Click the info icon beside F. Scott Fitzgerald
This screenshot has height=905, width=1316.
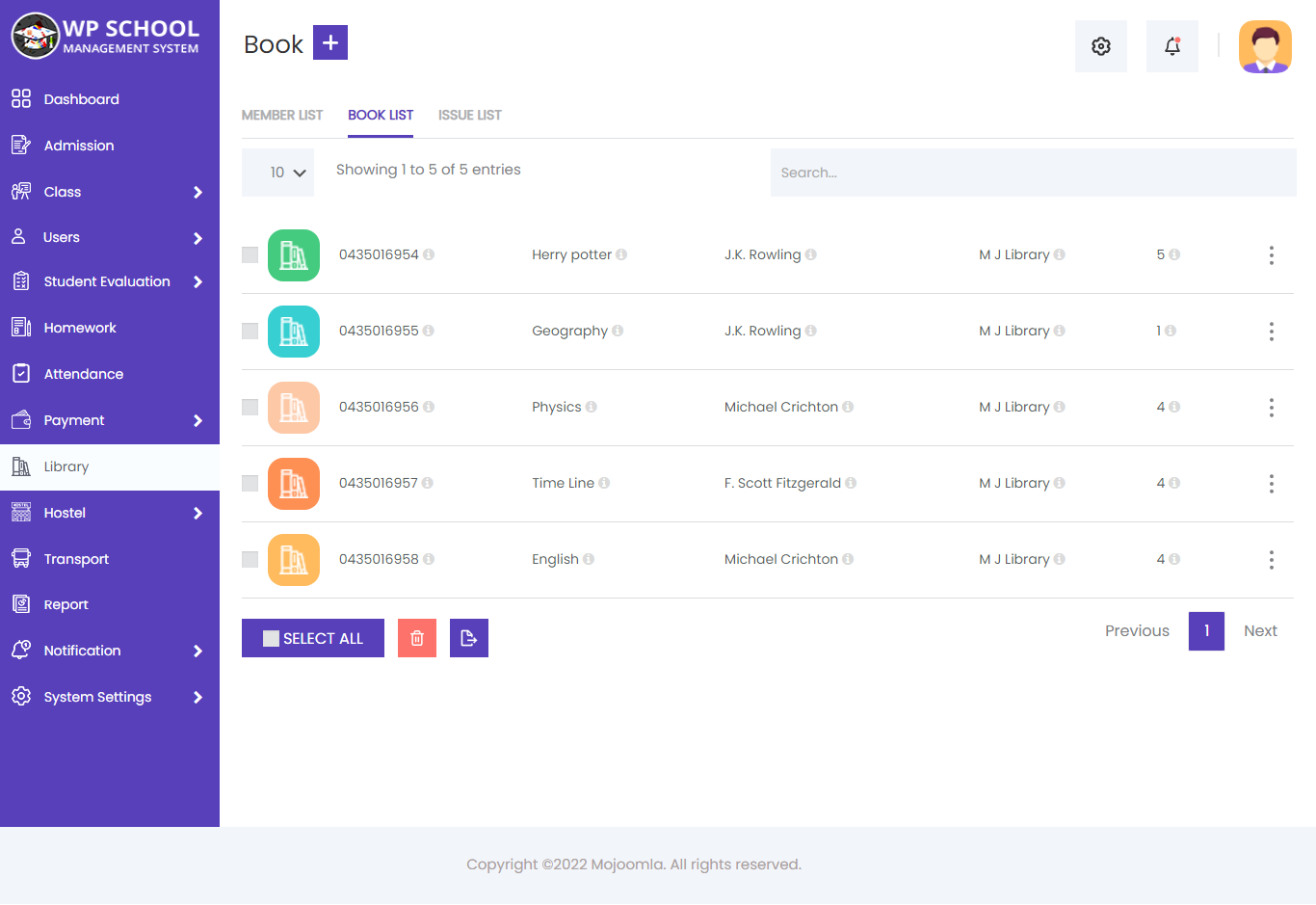pyautogui.click(x=851, y=483)
